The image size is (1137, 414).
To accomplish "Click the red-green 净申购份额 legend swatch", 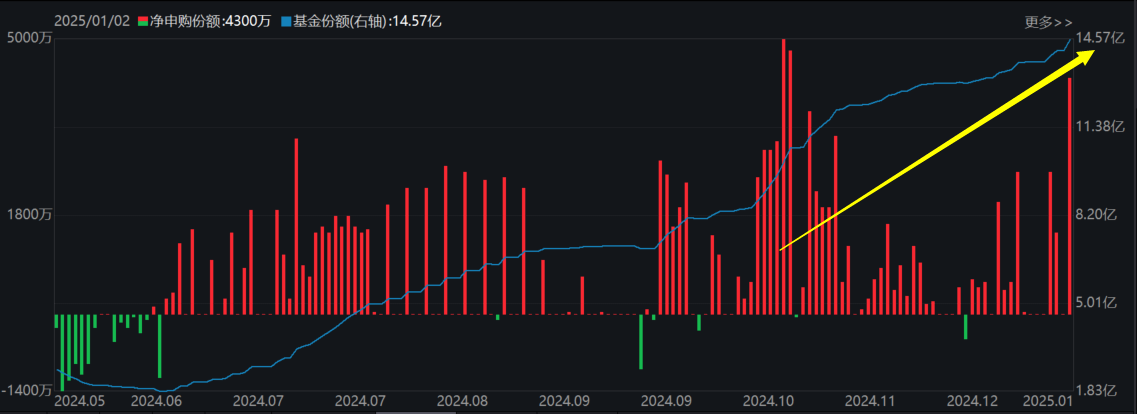I will [x=143, y=21].
